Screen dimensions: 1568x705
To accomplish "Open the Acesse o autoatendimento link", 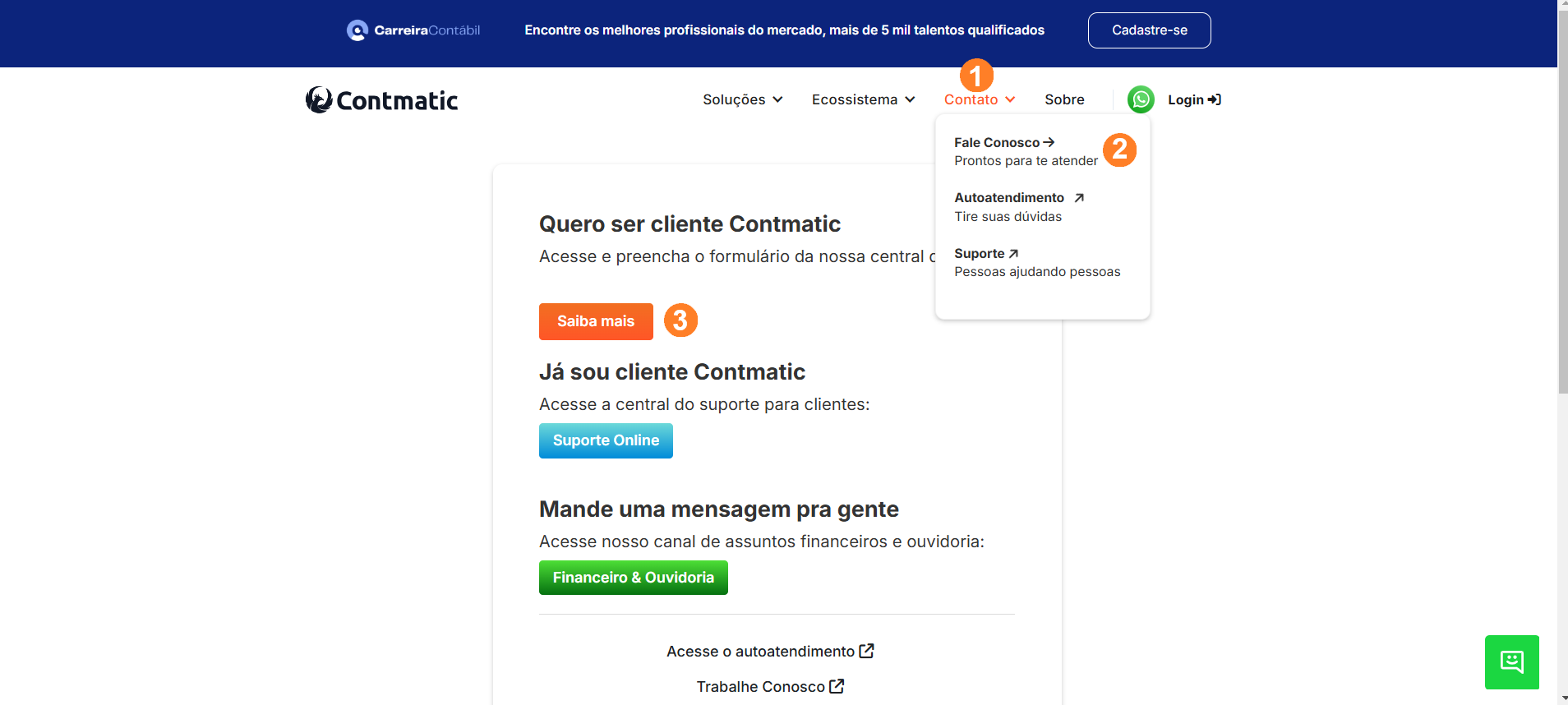I will point(770,651).
